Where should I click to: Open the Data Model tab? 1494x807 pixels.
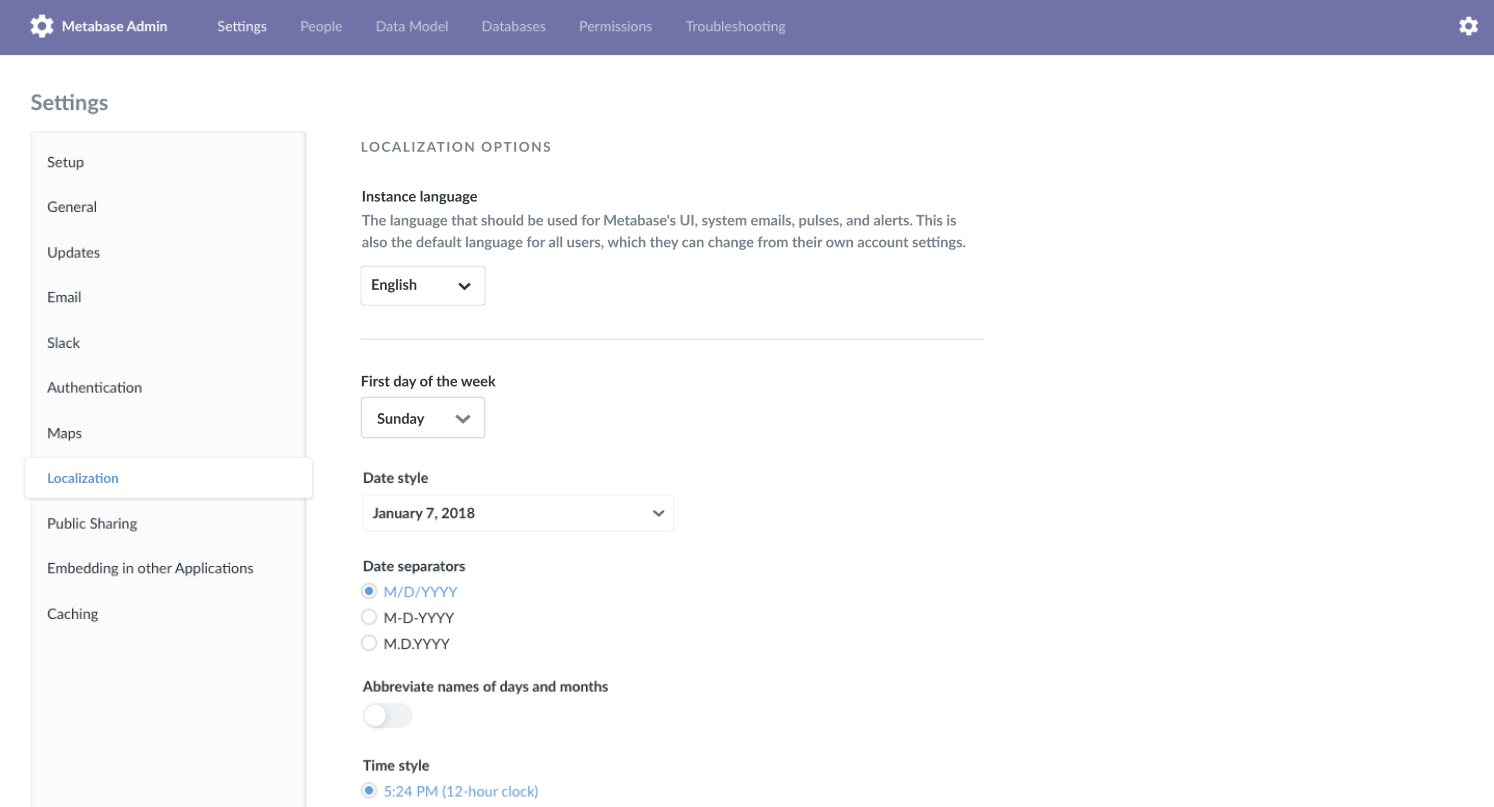(x=412, y=27)
